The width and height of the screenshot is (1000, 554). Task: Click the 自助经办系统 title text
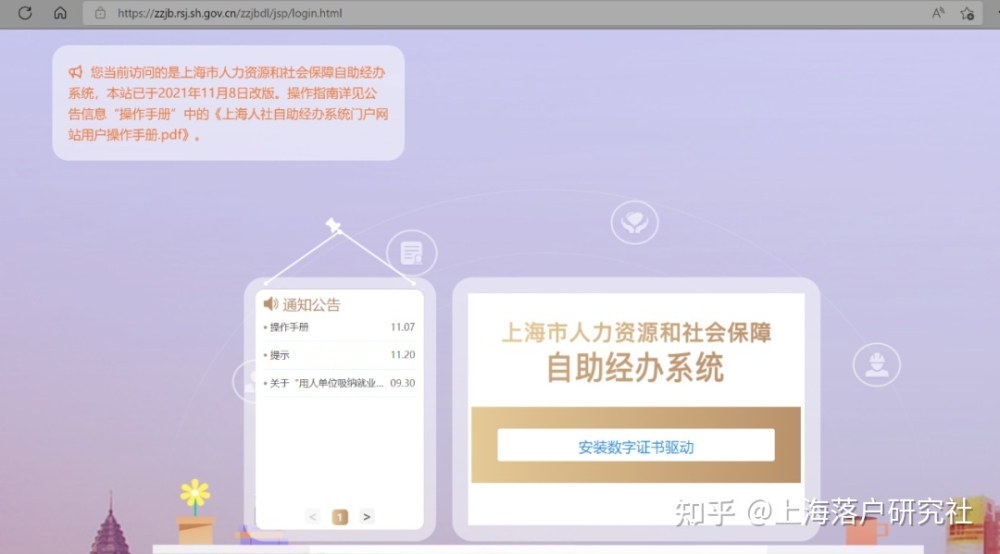pyautogui.click(x=635, y=368)
